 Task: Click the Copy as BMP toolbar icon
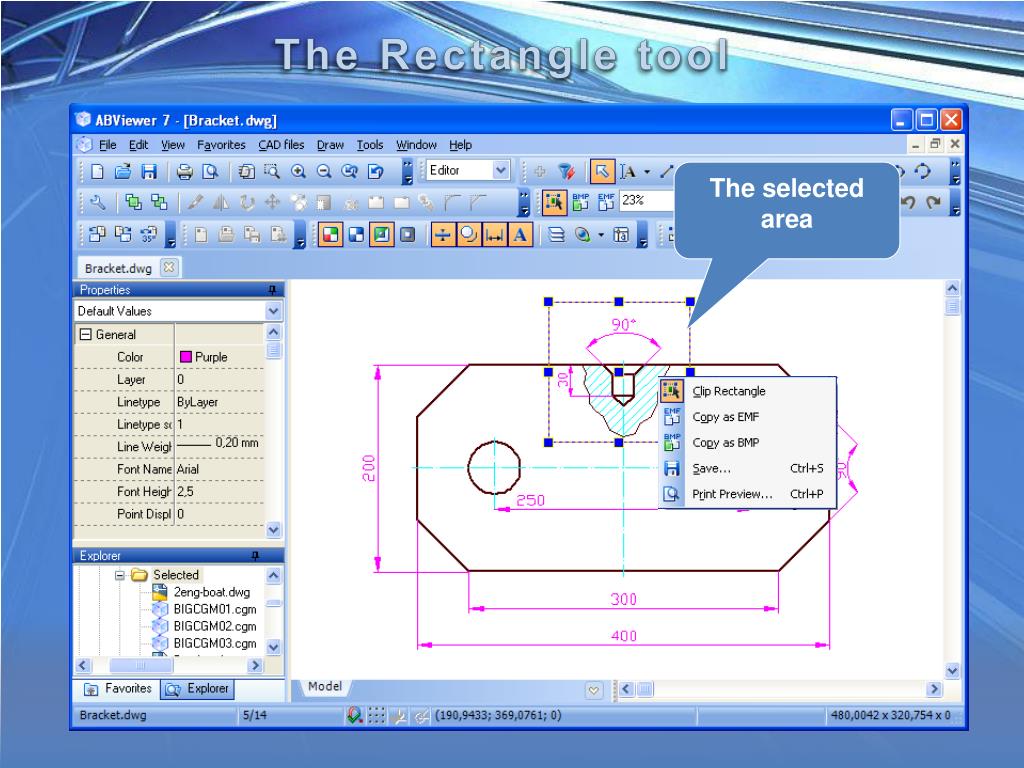[581, 202]
